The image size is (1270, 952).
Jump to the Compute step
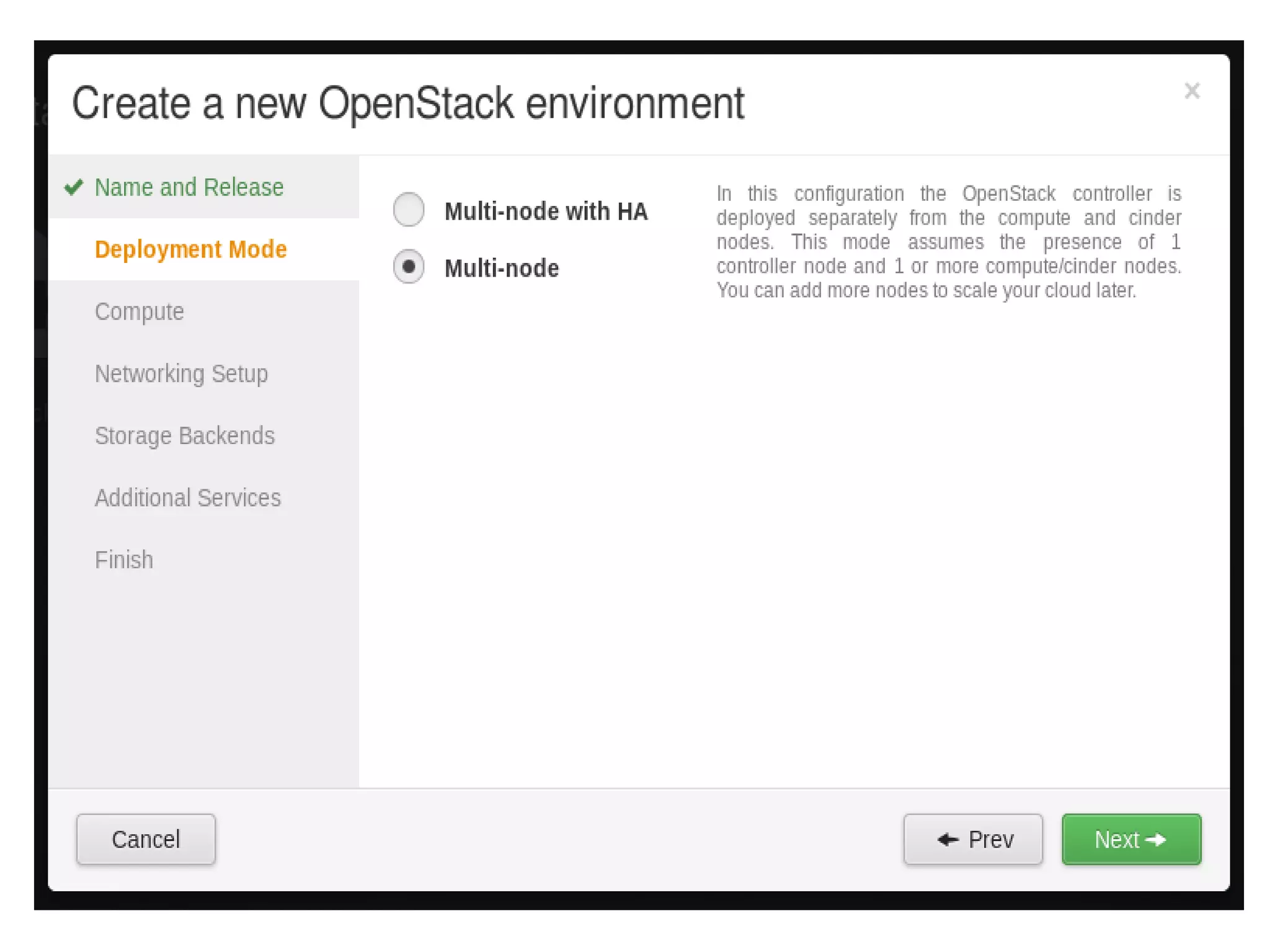(139, 311)
